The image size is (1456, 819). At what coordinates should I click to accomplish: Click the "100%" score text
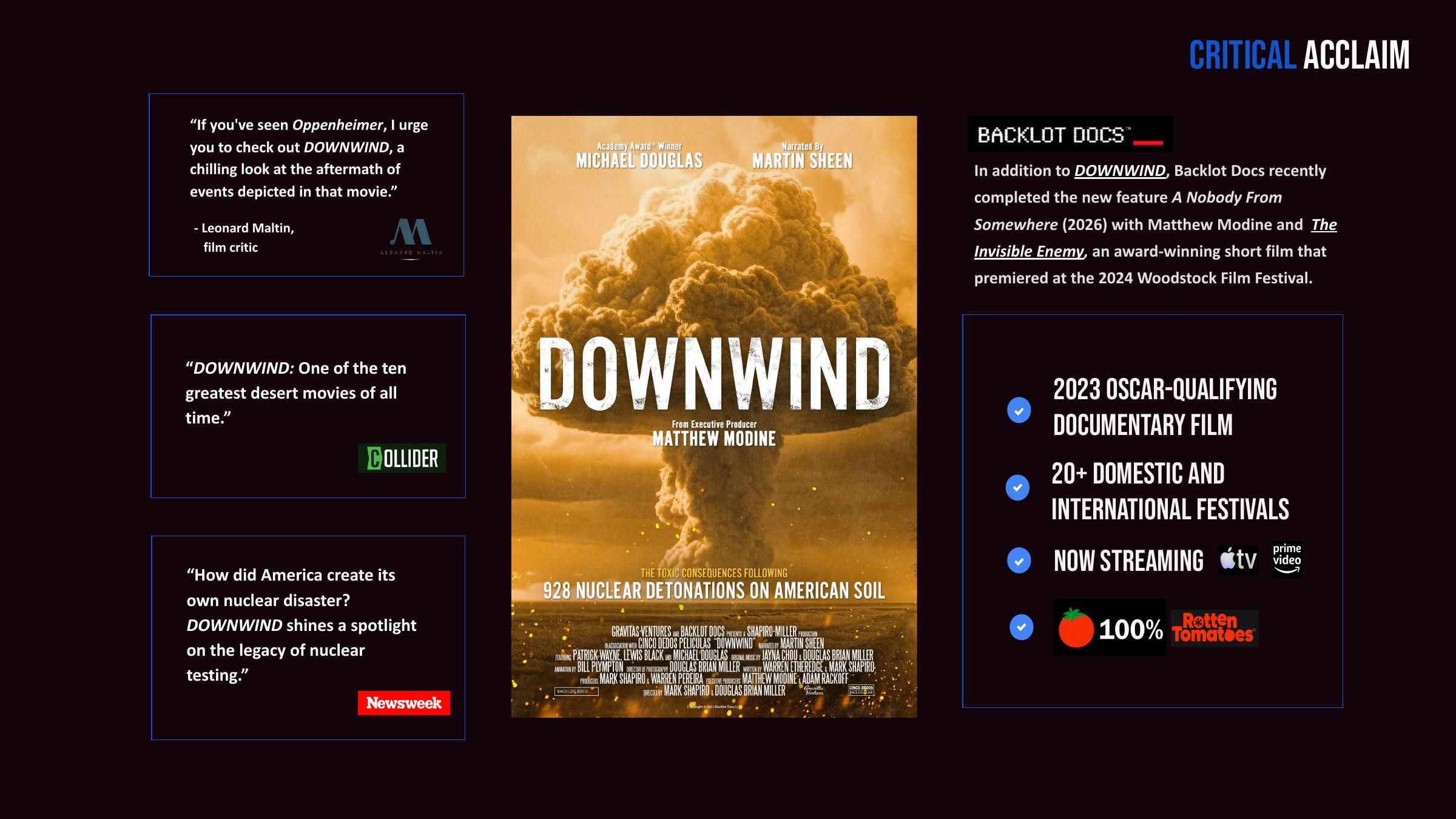coord(1131,629)
